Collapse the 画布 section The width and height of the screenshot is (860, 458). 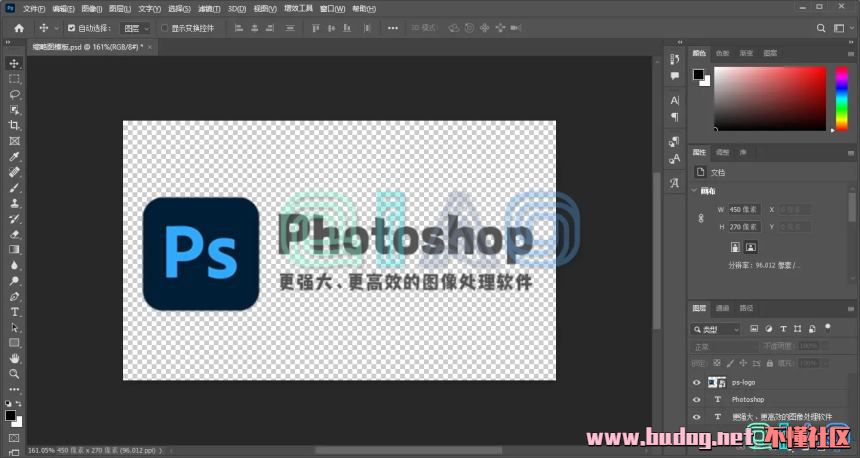coord(694,190)
